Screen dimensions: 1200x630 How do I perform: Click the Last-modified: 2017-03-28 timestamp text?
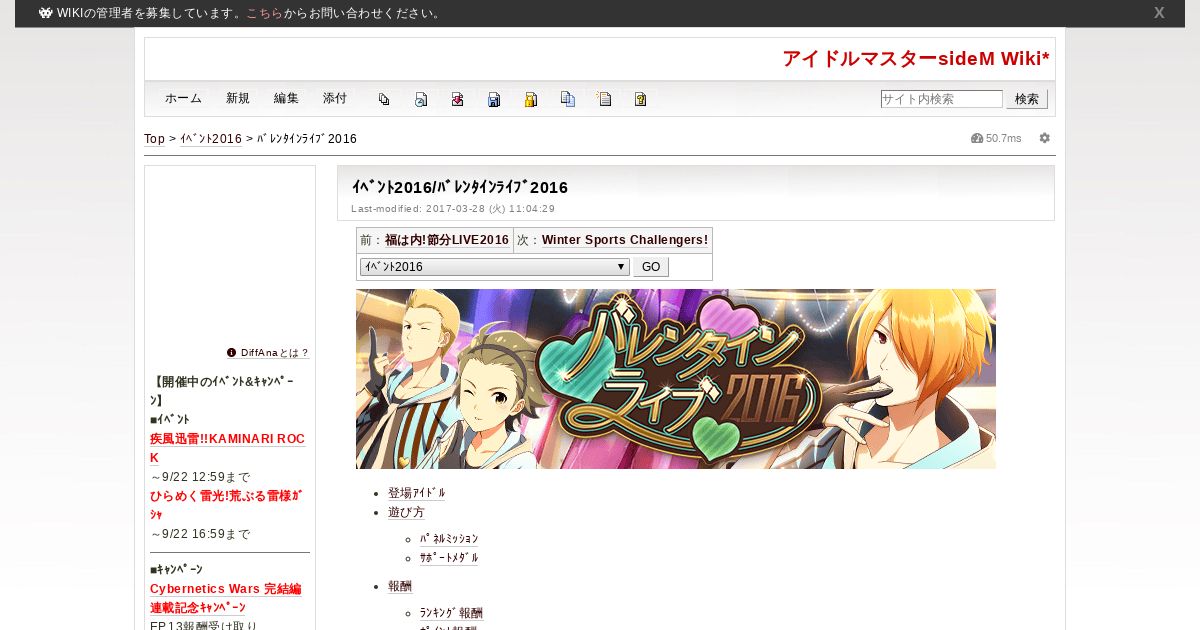(453, 209)
